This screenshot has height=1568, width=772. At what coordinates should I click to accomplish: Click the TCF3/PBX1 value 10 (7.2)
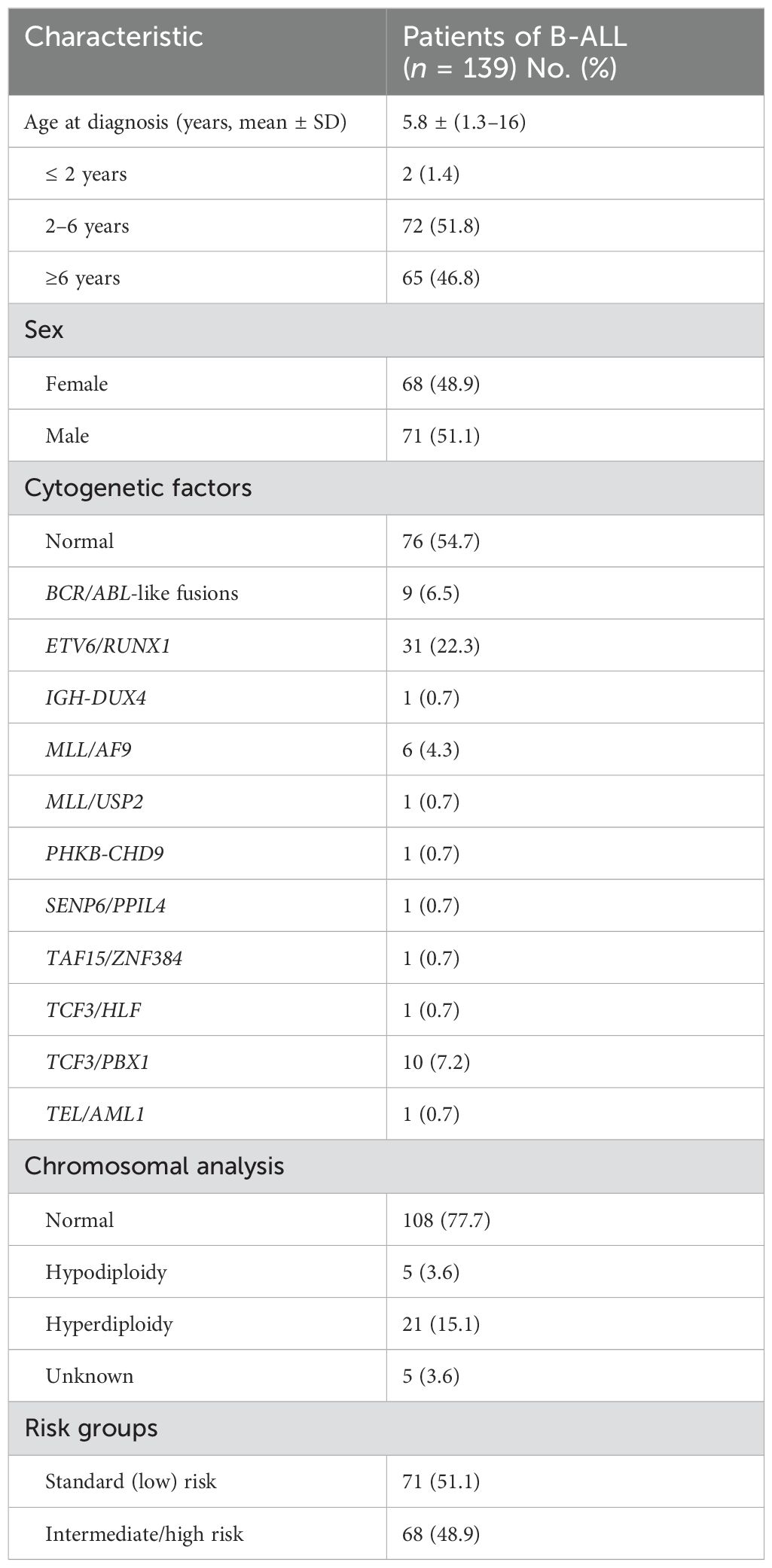coord(431,1061)
